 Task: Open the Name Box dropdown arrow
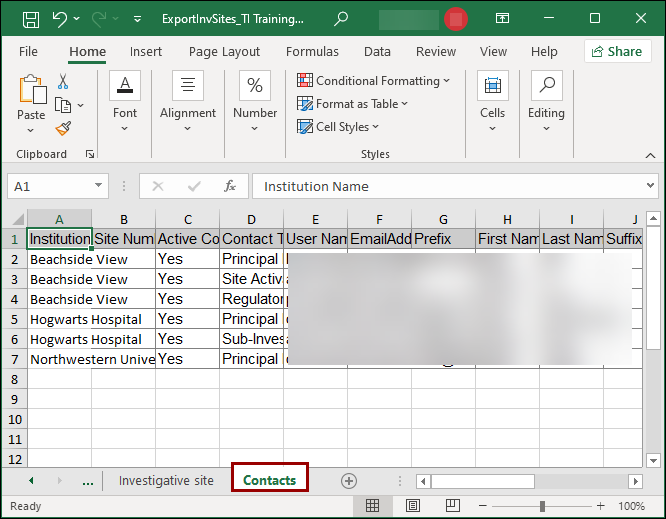coord(99,186)
